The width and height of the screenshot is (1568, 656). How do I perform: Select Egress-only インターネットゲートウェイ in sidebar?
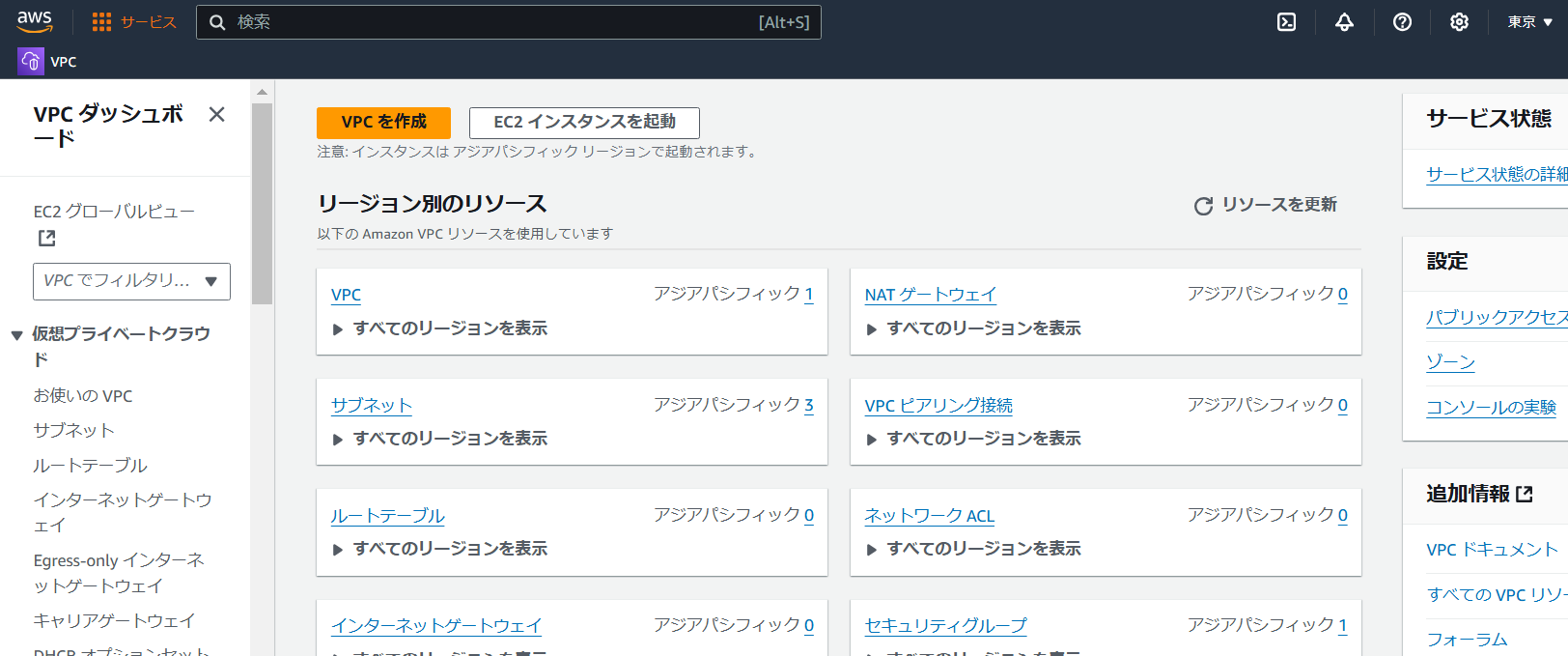tap(119, 573)
